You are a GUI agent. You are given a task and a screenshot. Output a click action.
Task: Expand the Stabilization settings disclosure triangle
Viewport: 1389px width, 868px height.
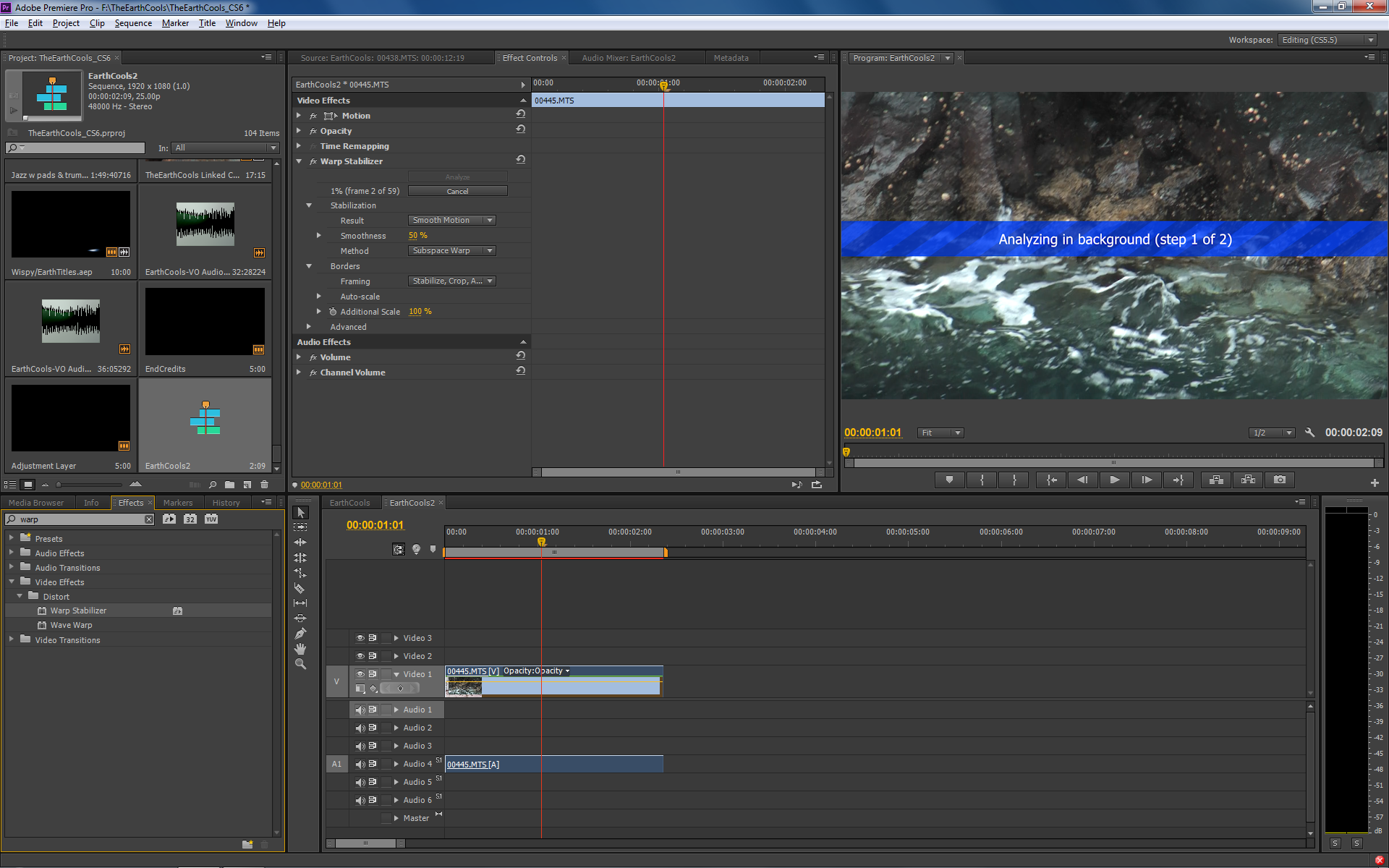[309, 204]
